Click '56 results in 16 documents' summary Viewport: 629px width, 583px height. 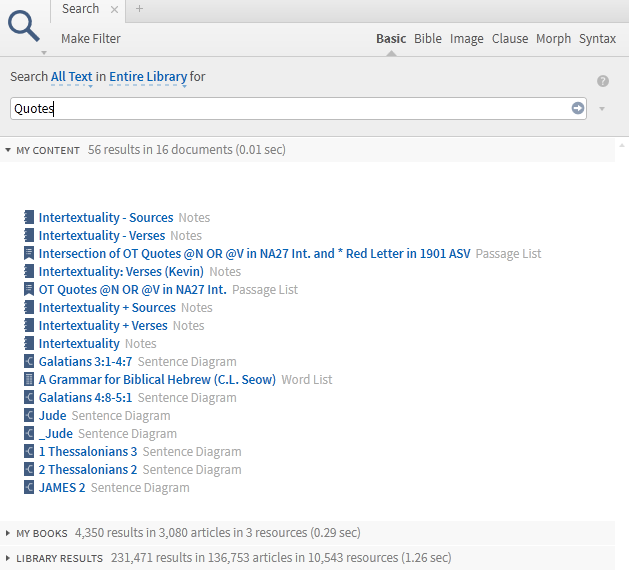point(187,150)
